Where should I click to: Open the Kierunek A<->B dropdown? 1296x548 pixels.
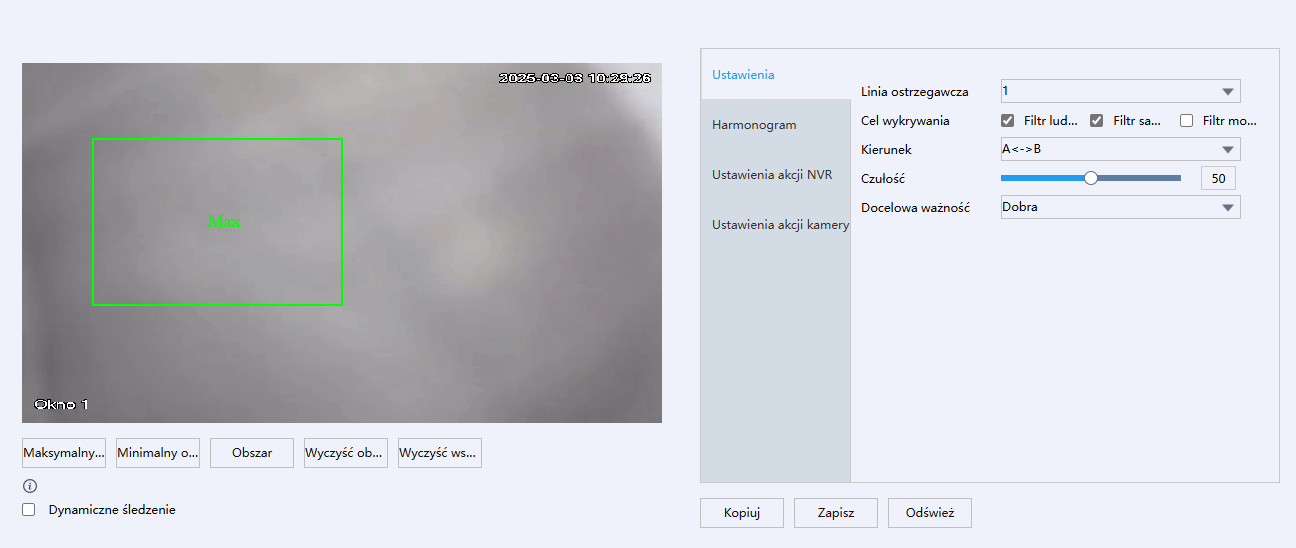[x=1121, y=149]
